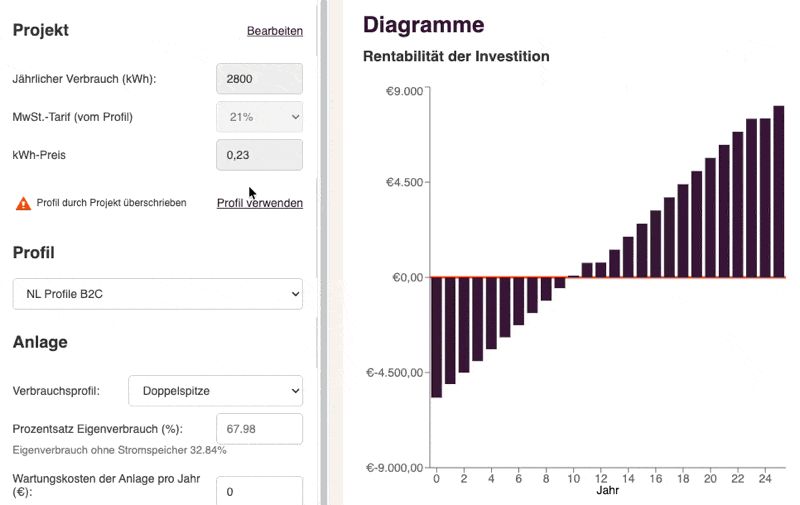The height and width of the screenshot is (505, 800).
Task: Expand the Verbrauchsprofil Doppelspitze dropdown
Action: tap(216, 390)
